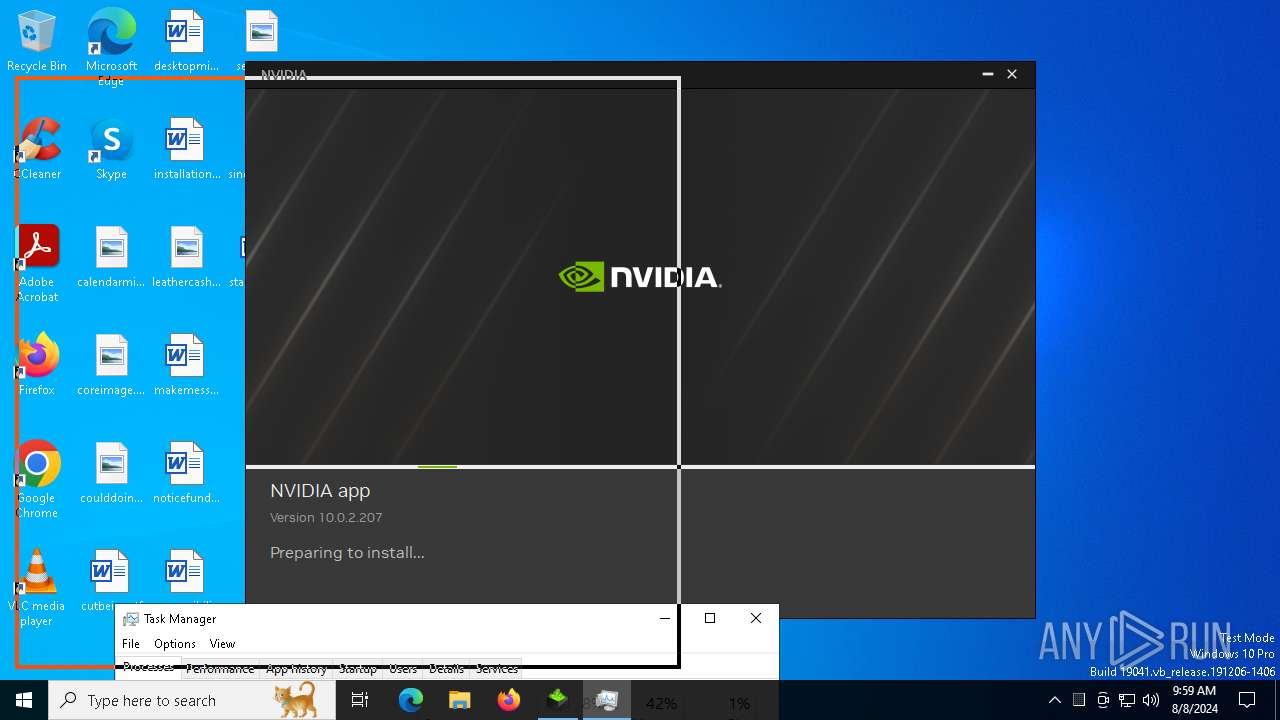Viewport: 1280px width, 720px height.
Task: Select the VLC media player shortcut
Action: [x=37, y=588]
